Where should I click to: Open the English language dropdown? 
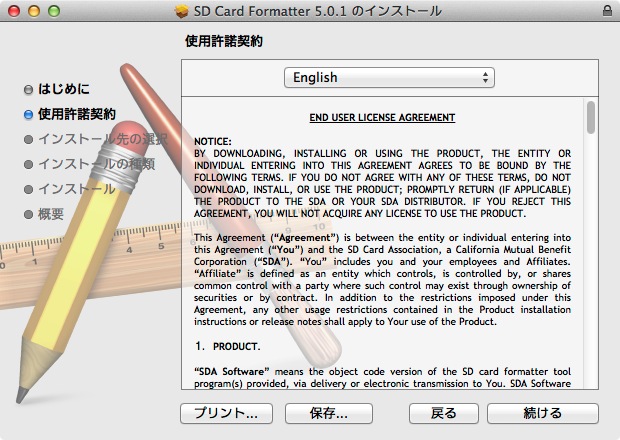pyautogui.click(x=389, y=77)
